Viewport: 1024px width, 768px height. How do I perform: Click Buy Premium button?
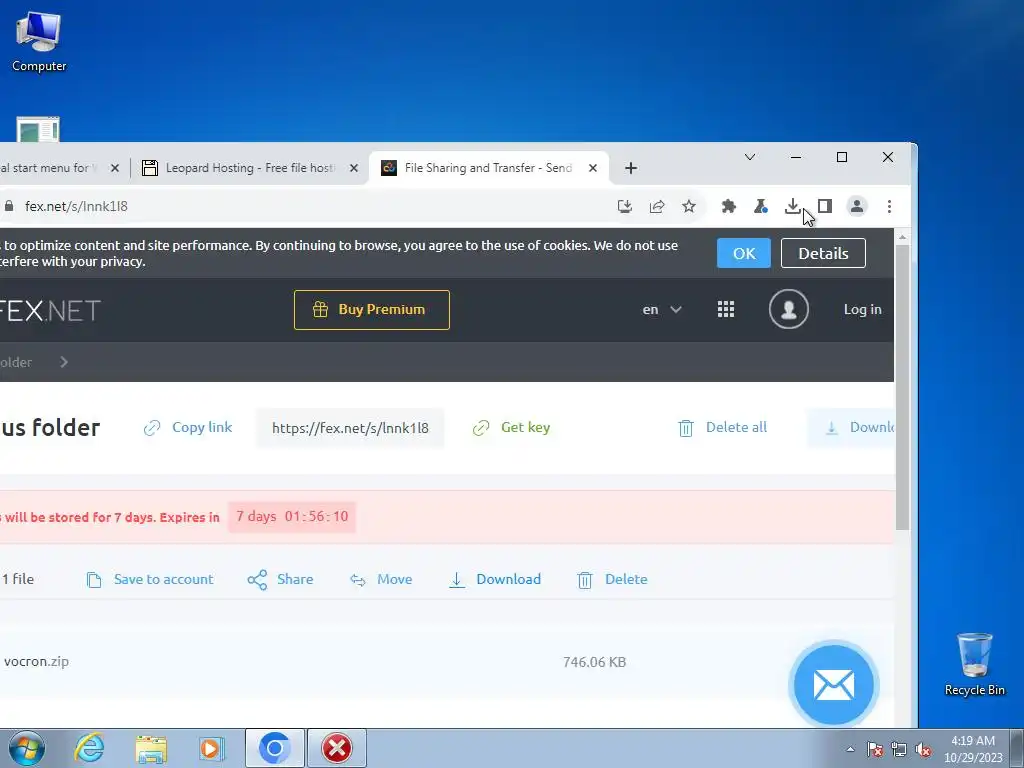pos(372,310)
